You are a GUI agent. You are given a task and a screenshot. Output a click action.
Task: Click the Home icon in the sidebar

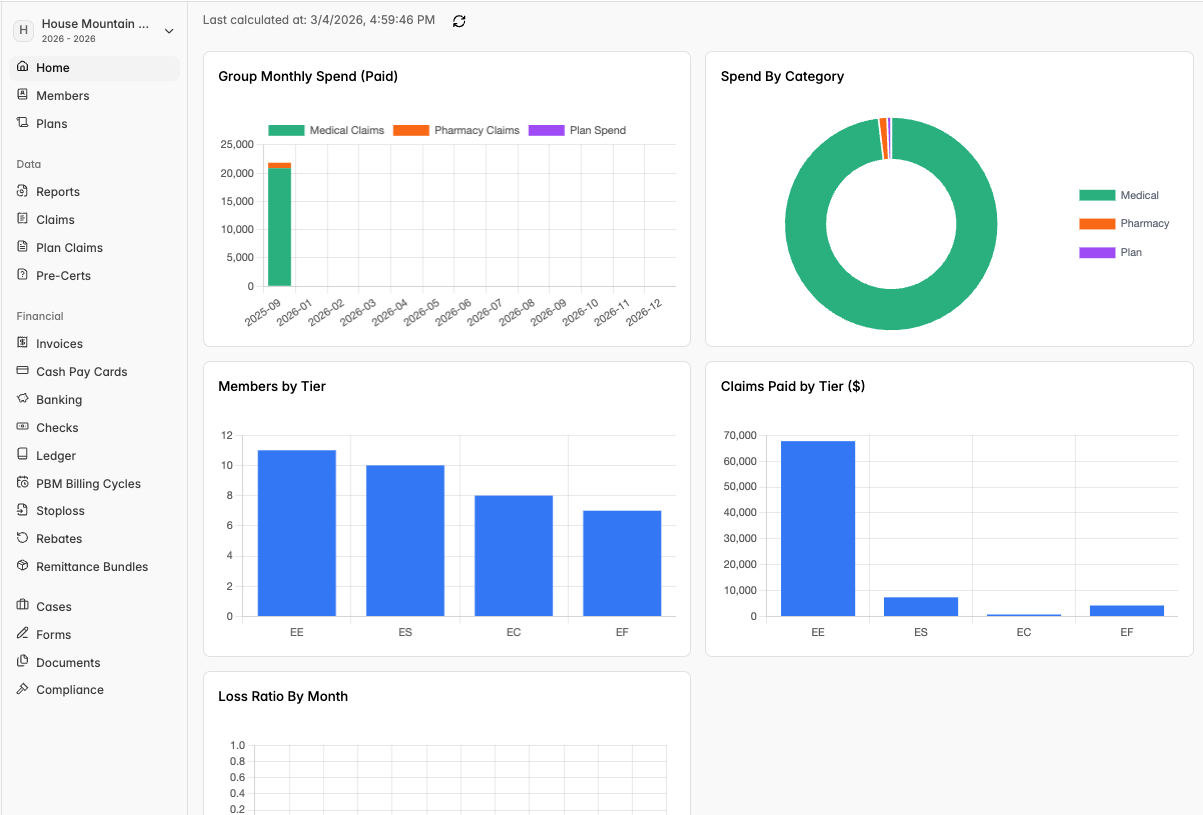(23, 67)
